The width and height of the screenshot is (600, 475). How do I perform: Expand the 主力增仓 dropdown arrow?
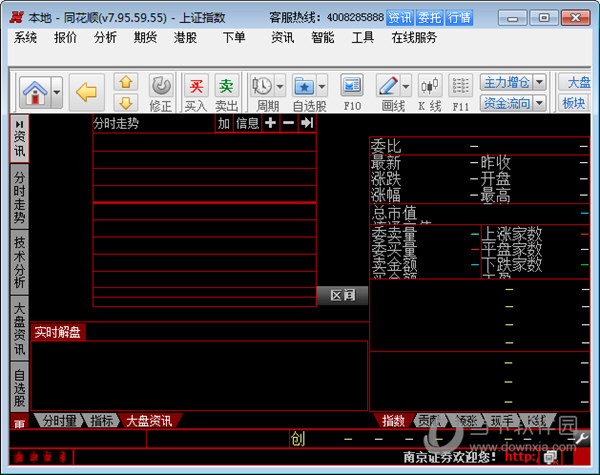(540, 82)
